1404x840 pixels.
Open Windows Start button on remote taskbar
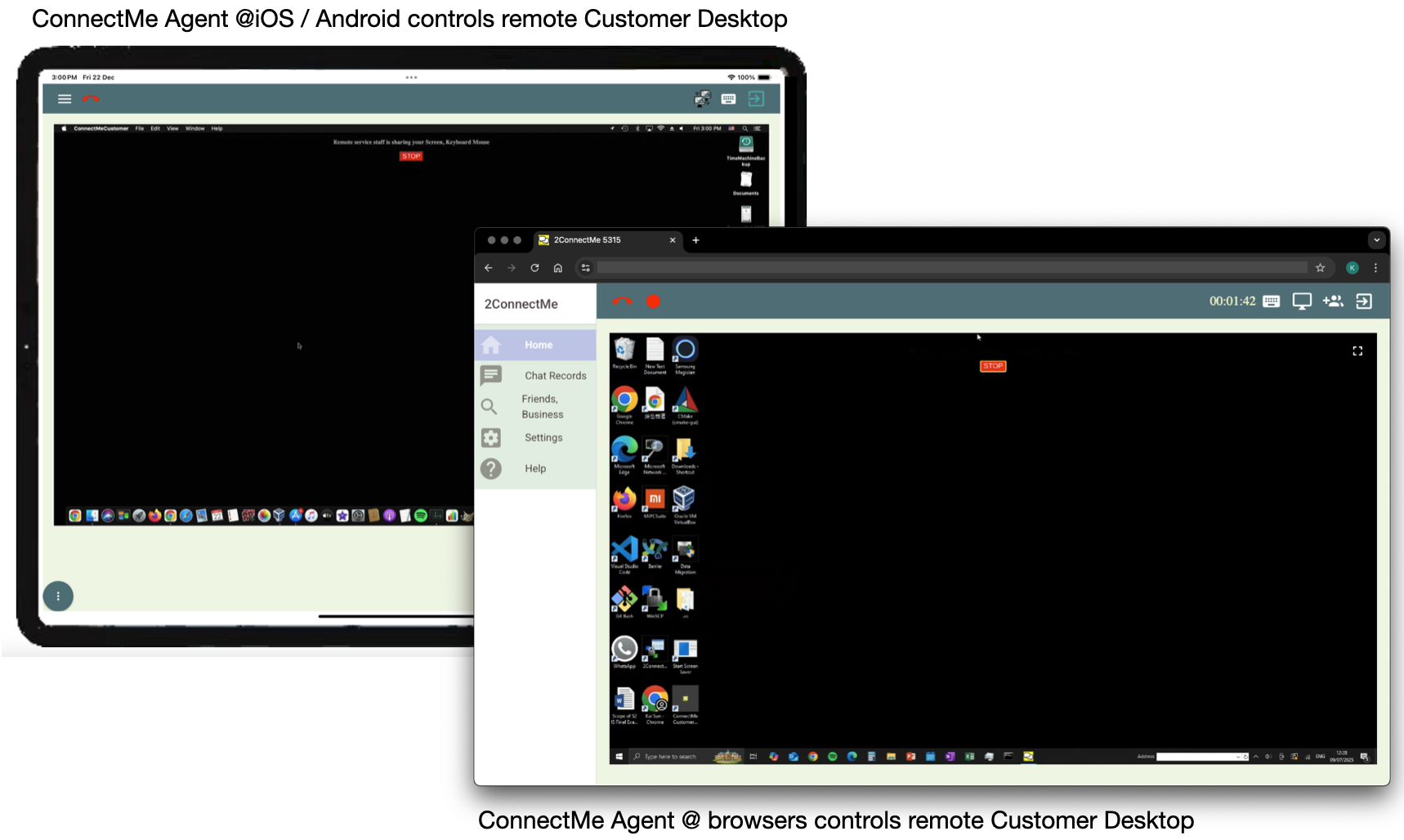(619, 757)
